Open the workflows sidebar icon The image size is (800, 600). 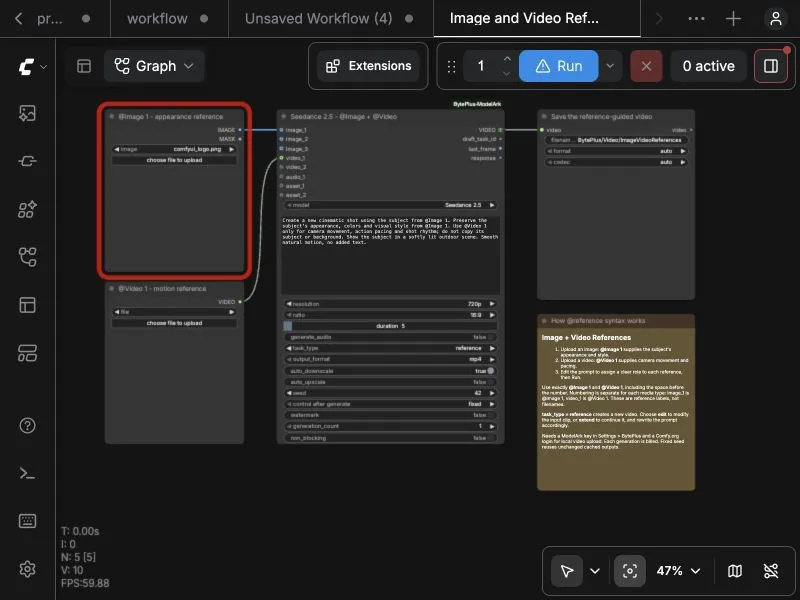pos(28,257)
